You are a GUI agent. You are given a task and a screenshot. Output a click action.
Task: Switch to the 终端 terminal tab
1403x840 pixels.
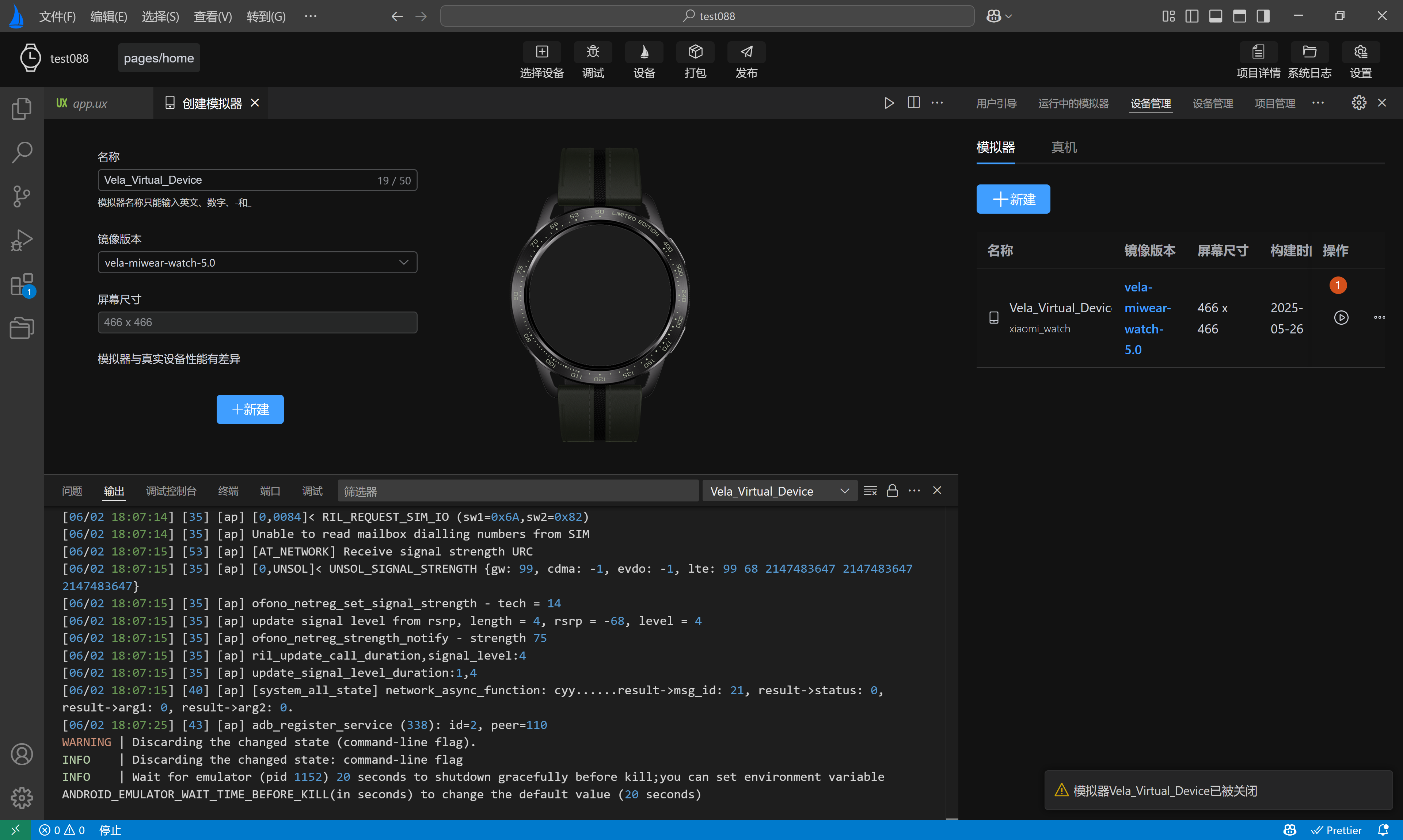point(228,491)
